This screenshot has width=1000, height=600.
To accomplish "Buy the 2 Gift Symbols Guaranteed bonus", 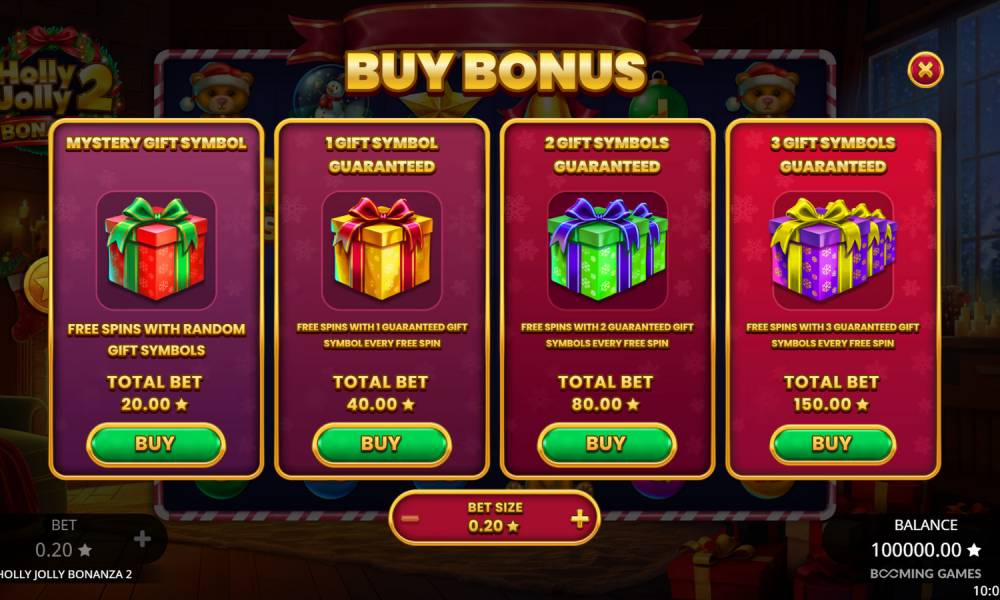I will pyautogui.click(x=607, y=444).
